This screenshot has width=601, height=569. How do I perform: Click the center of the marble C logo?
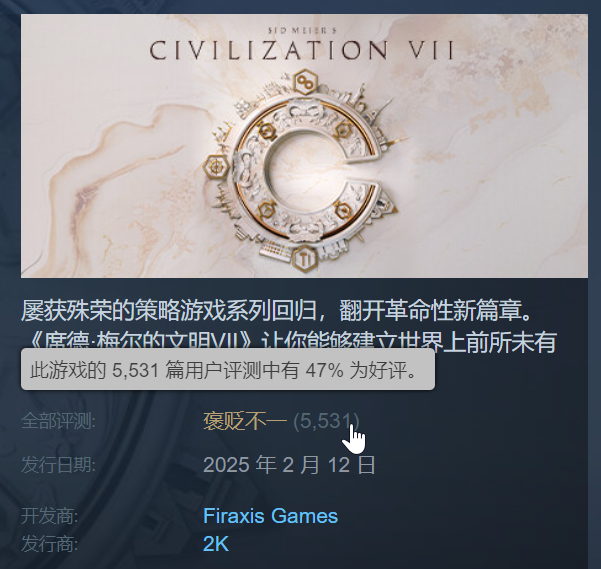[305, 169]
